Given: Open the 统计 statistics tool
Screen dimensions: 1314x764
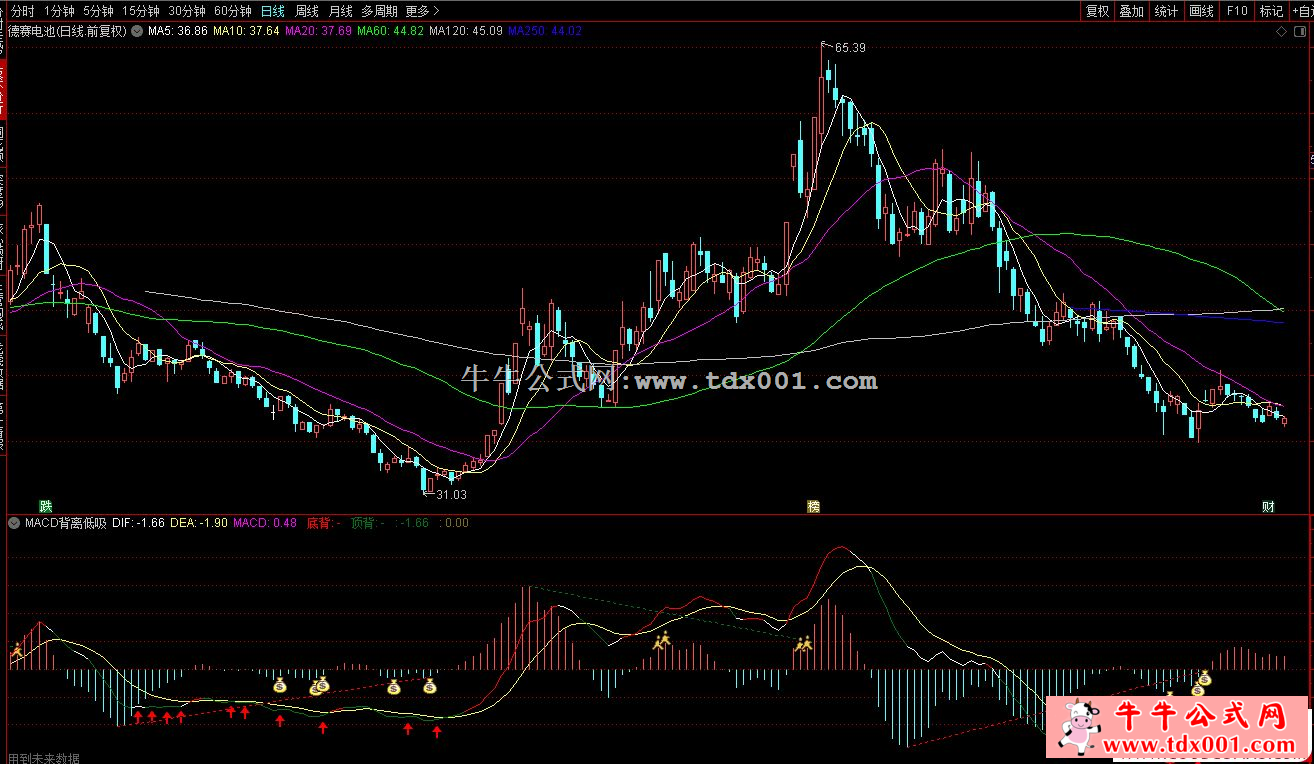Looking at the screenshot, I should (x=1166, y=11).
